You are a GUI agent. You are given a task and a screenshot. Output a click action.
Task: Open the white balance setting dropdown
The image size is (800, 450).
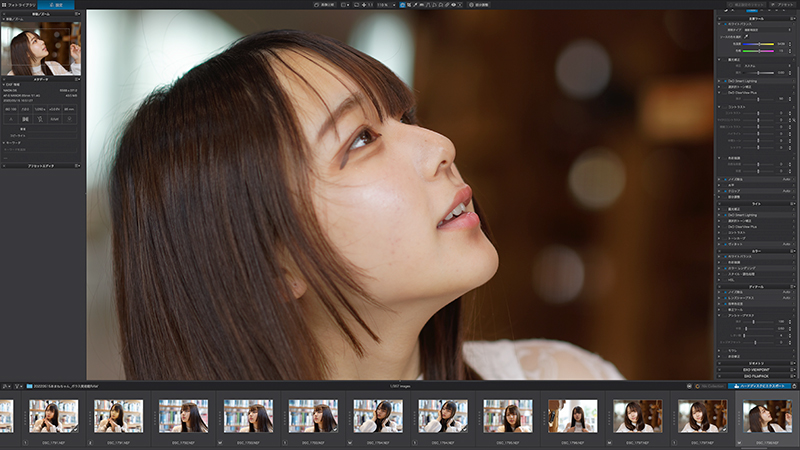(x=766, y=30)
